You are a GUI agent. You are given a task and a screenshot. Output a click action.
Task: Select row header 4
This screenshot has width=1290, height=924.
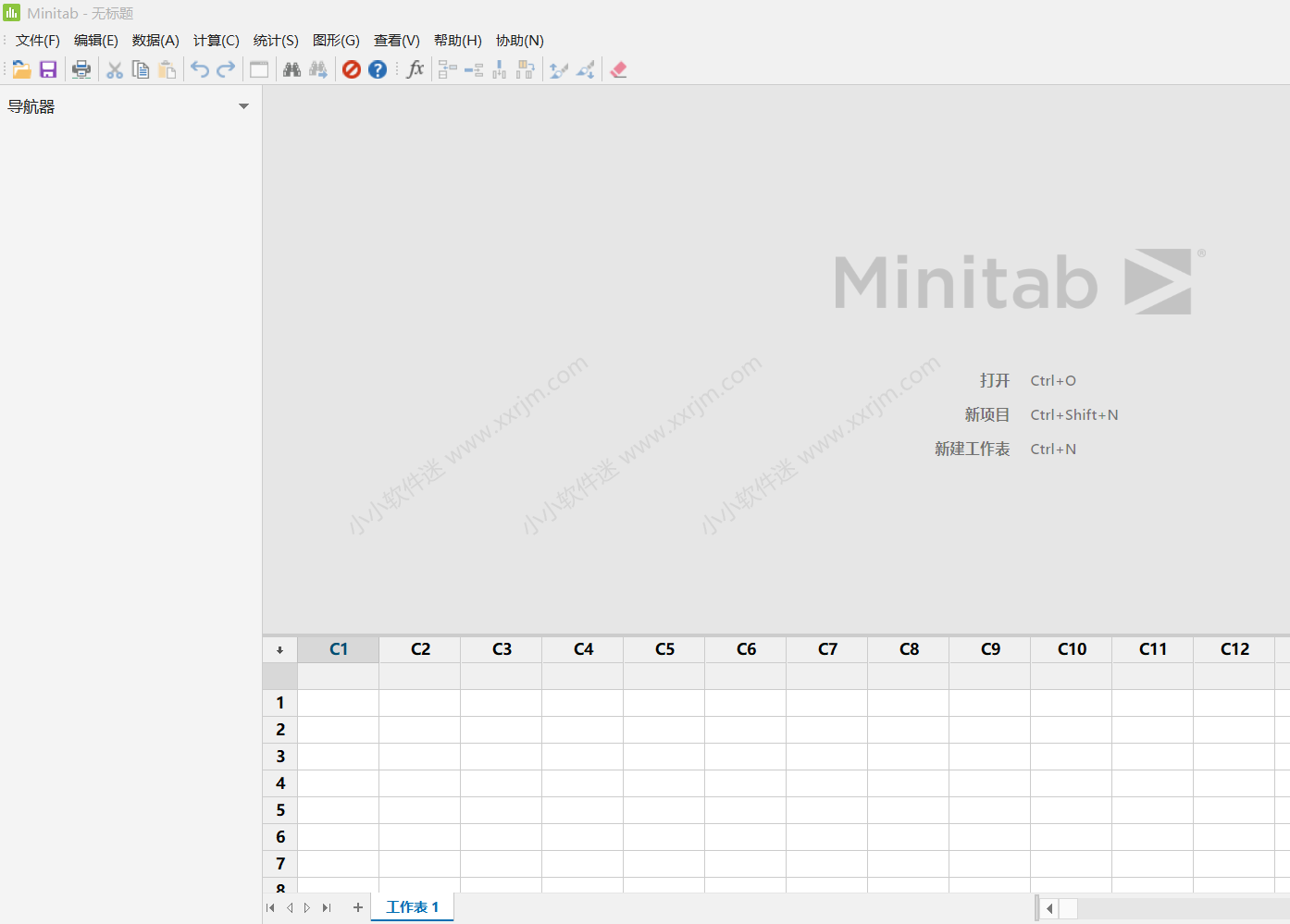(280, 783)
